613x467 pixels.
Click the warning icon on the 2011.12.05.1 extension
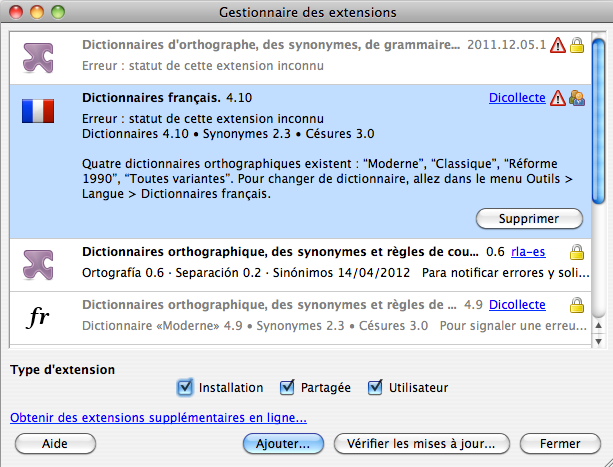[x=558, y=46]
